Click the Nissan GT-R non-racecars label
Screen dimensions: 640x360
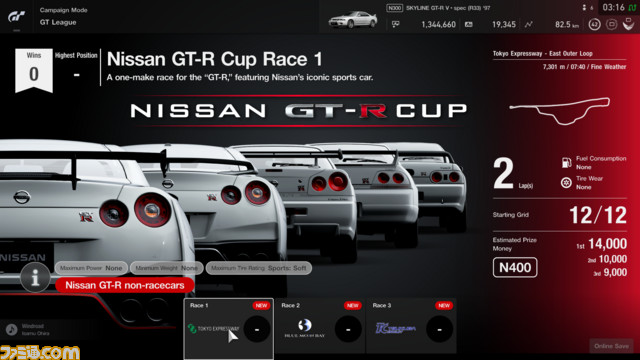click(124, 285)
